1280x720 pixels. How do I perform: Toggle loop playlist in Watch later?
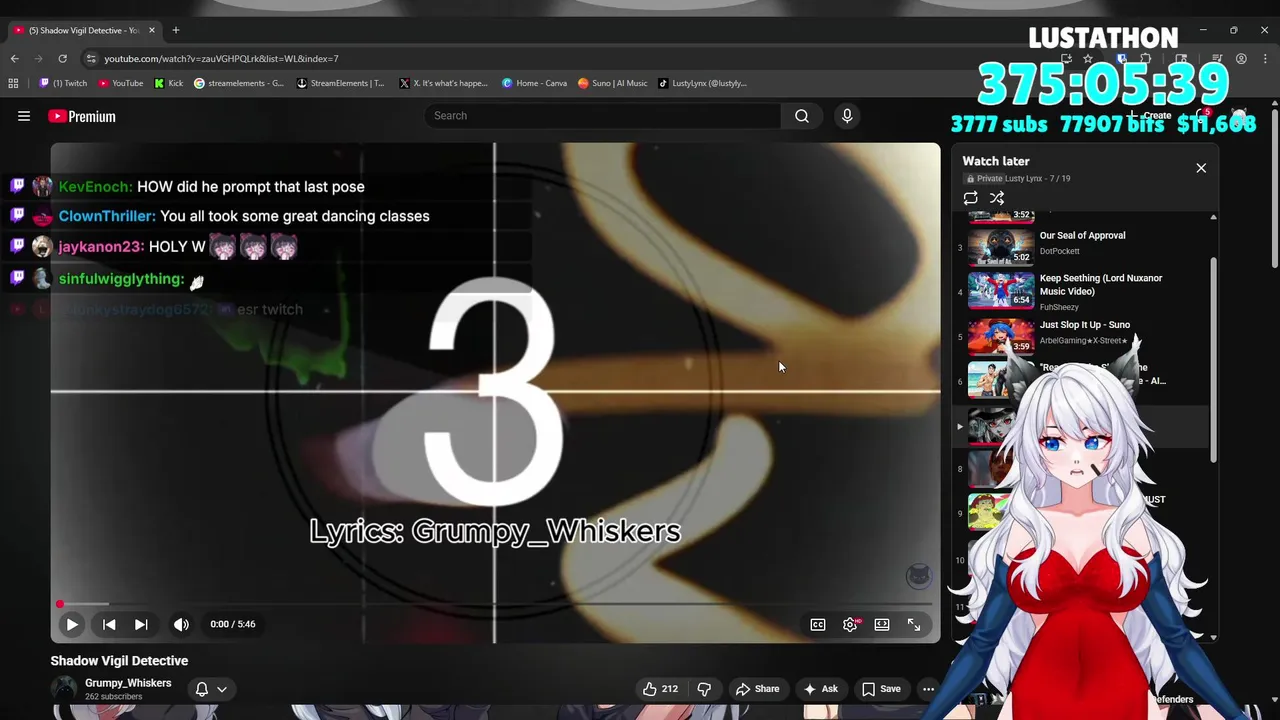pyautogui.click(x=971, y=198)
